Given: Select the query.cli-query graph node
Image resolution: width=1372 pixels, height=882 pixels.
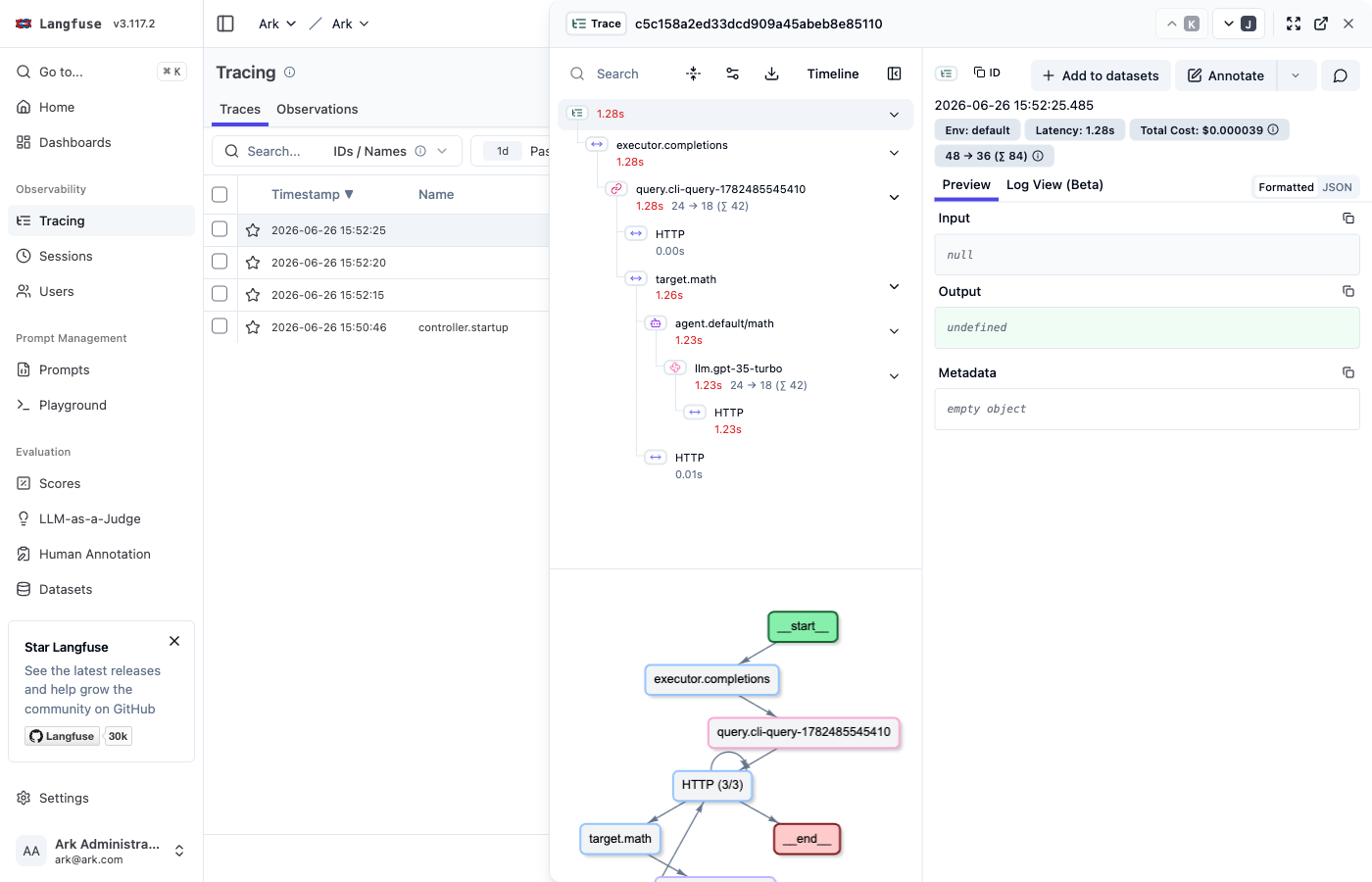Looking at the screenshot, I should (x=804, y=732).
